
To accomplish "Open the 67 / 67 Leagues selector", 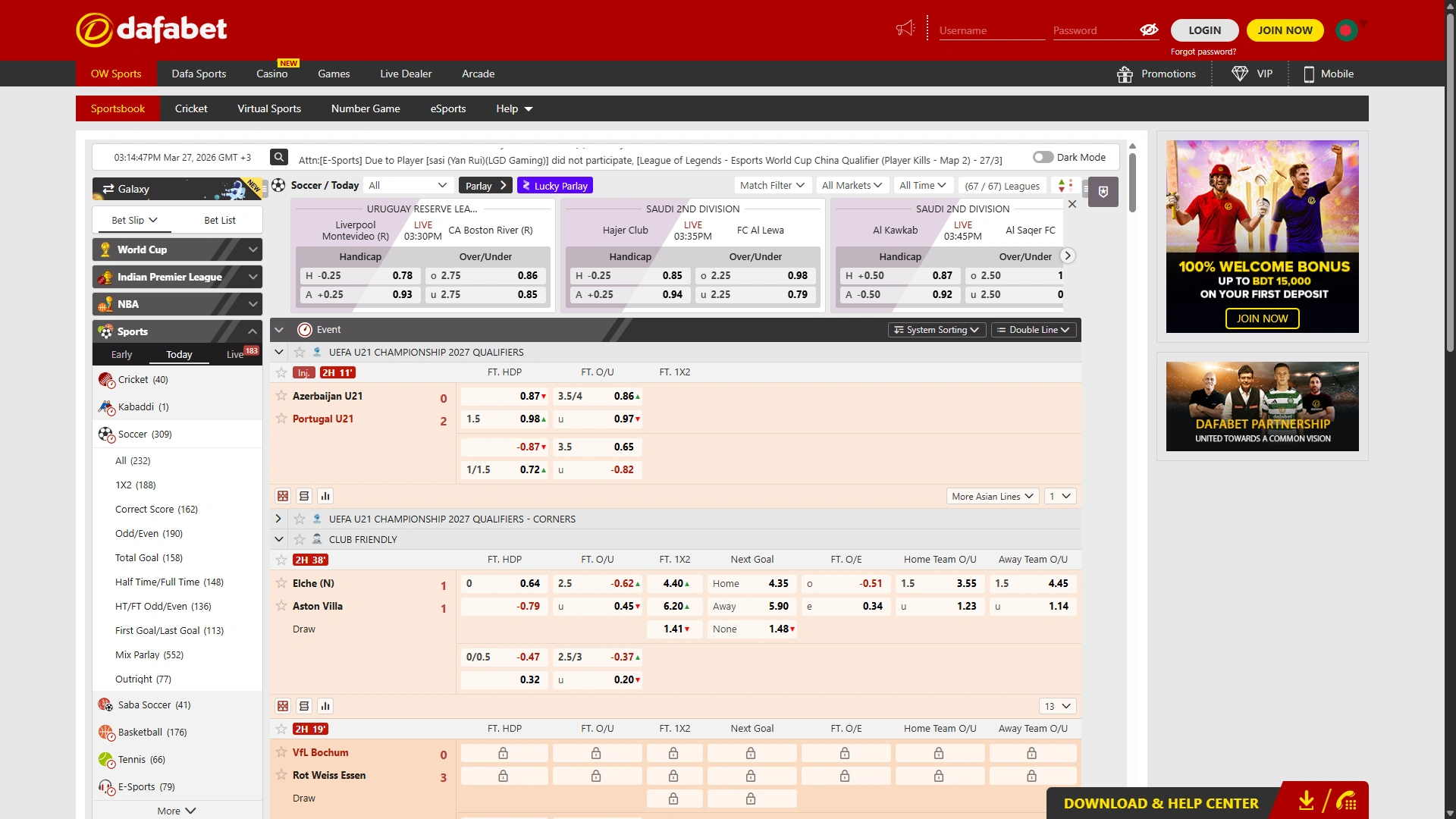I will 1002,186.
